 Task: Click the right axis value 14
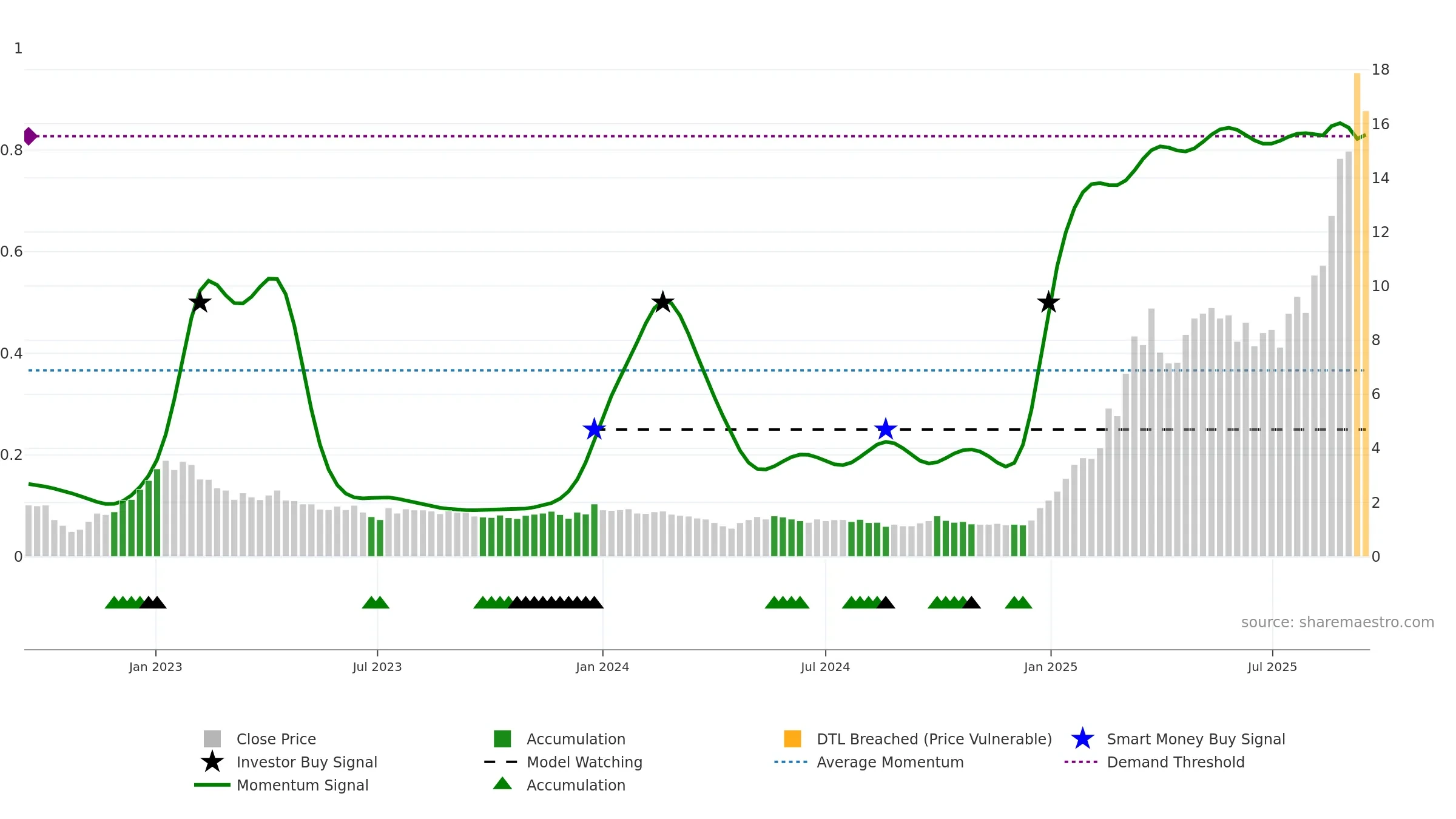(x=1380, y=178)
